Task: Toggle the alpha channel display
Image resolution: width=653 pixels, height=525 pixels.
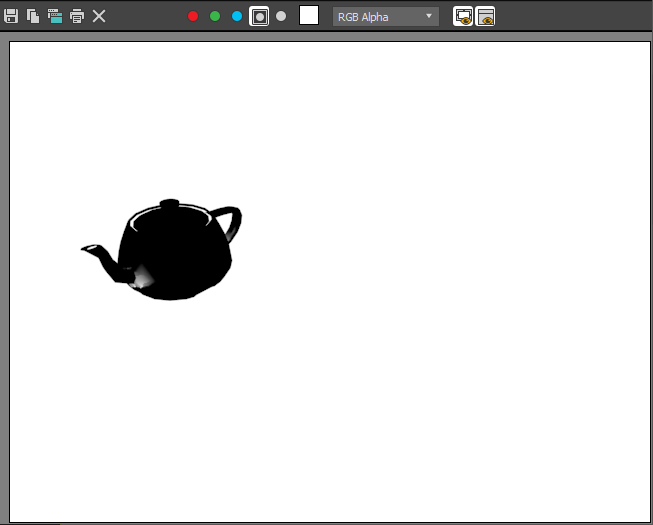Action: tap(259, 16)
